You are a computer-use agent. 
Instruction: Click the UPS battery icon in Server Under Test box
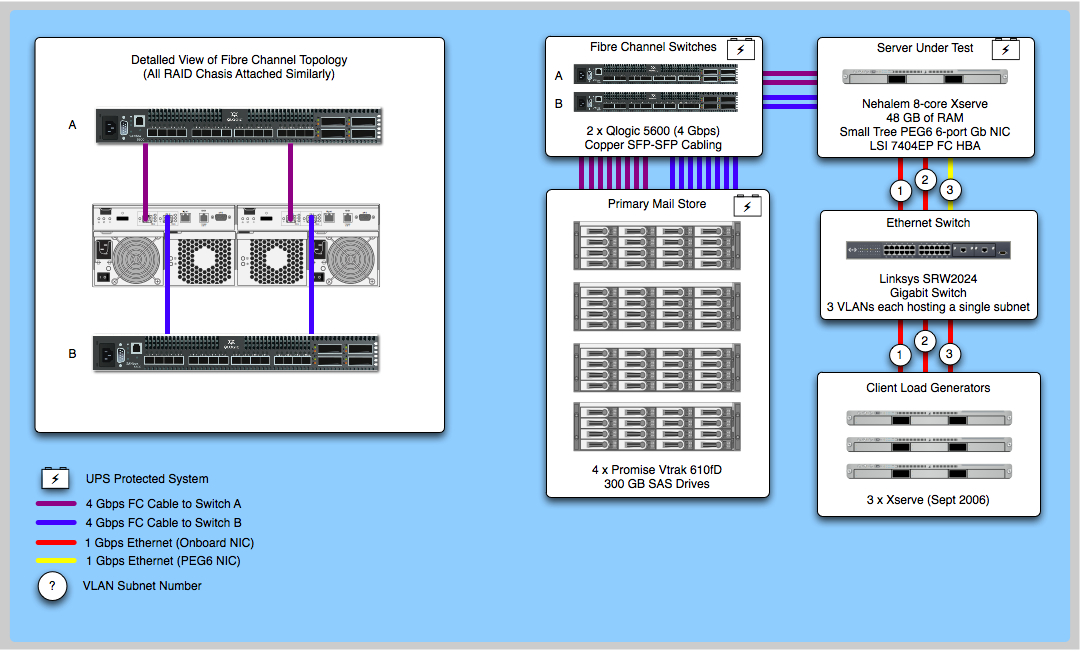click(1005, 50)
